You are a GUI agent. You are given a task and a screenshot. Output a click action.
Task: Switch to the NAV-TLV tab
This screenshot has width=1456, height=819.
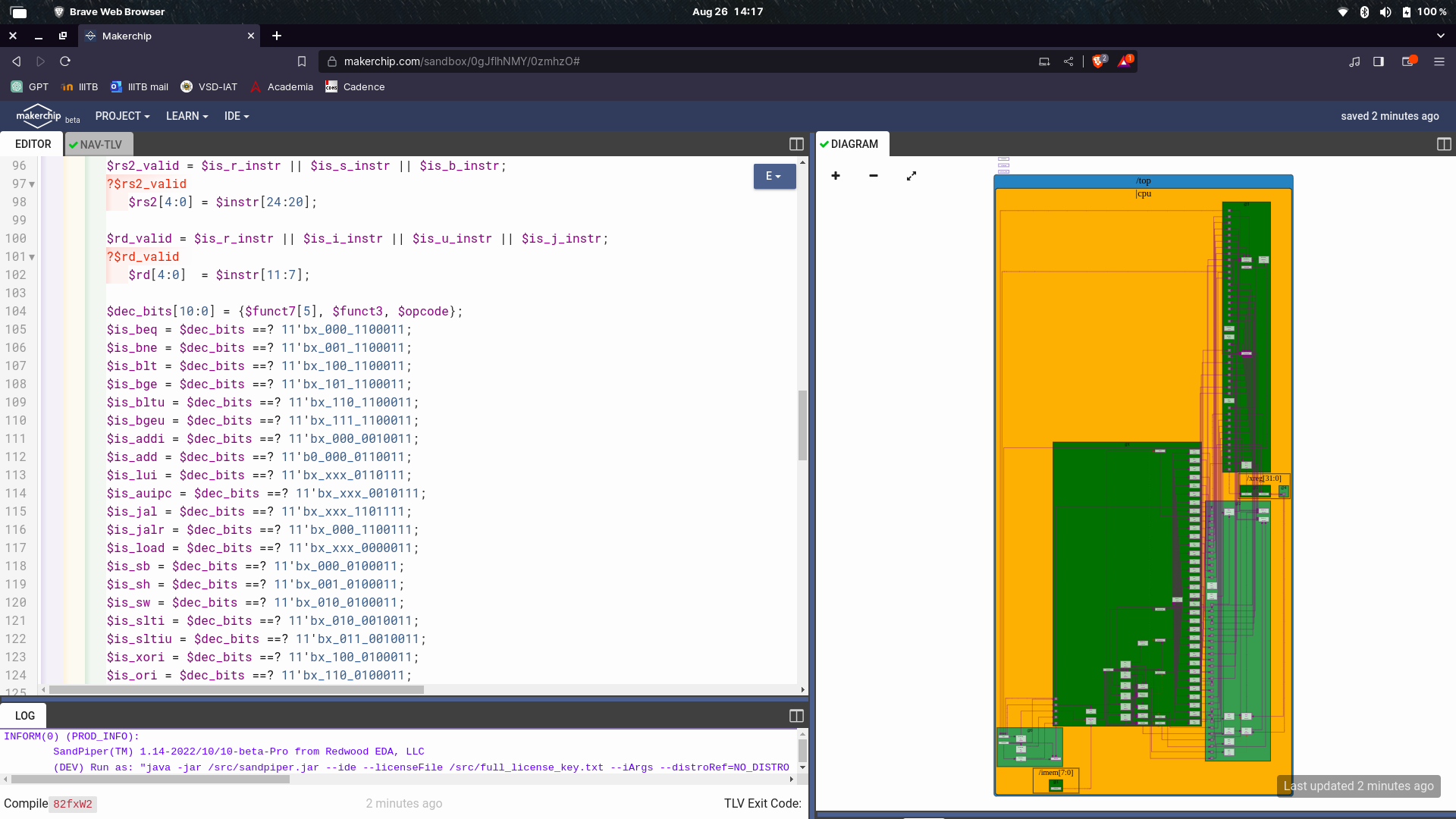coord(99,144)
